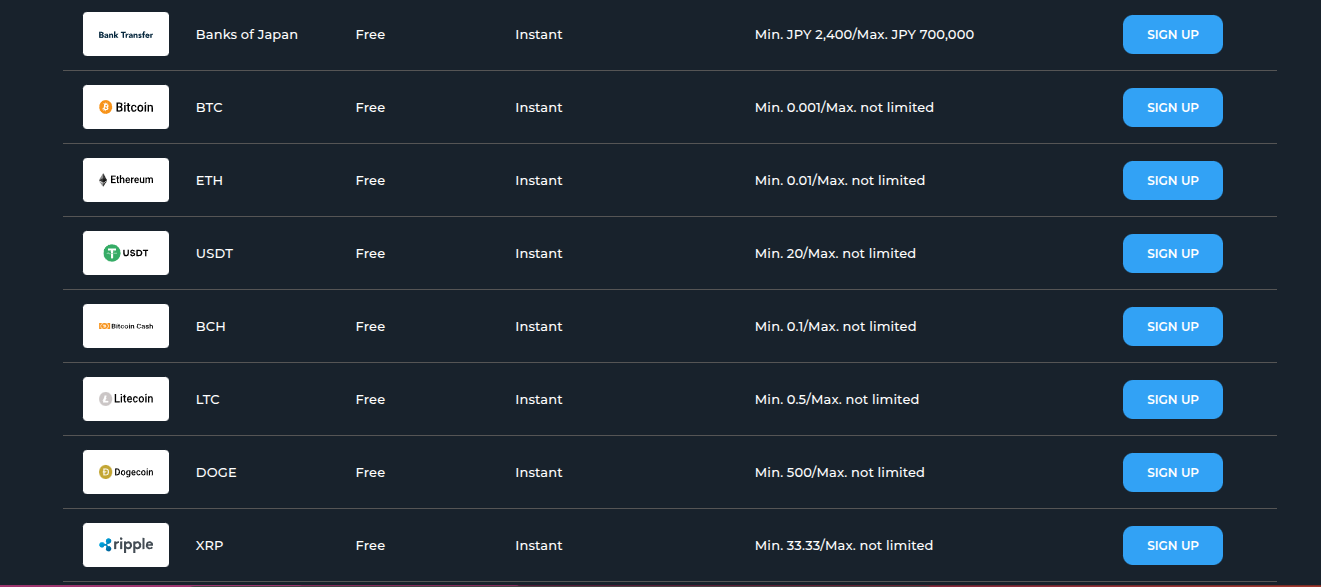Hit Sign Up beside ETH
Viewport: 1321px width, 587px height.
1172,180
